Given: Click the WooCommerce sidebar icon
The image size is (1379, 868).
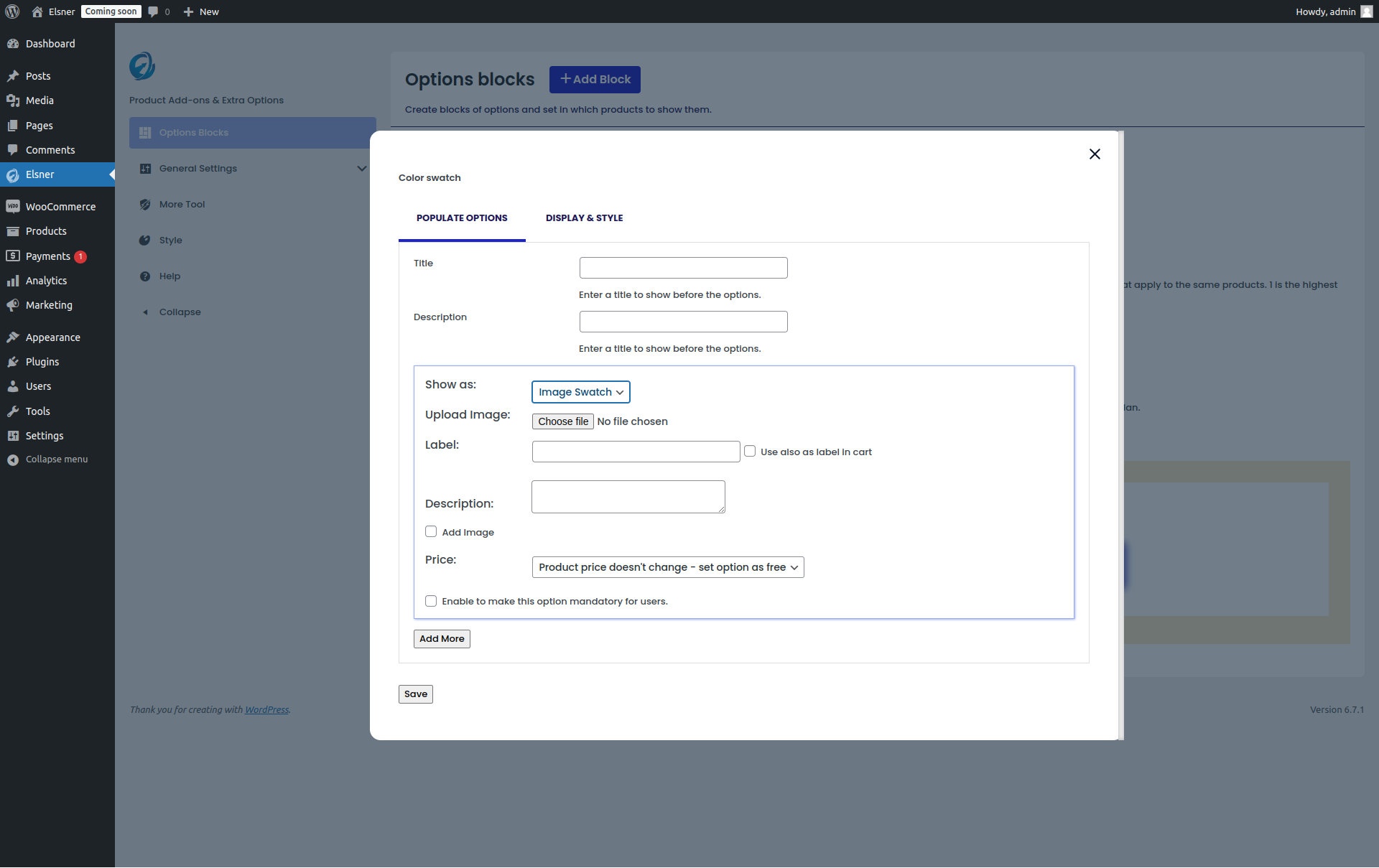Looking at the screenshot, I should [12, 207].
